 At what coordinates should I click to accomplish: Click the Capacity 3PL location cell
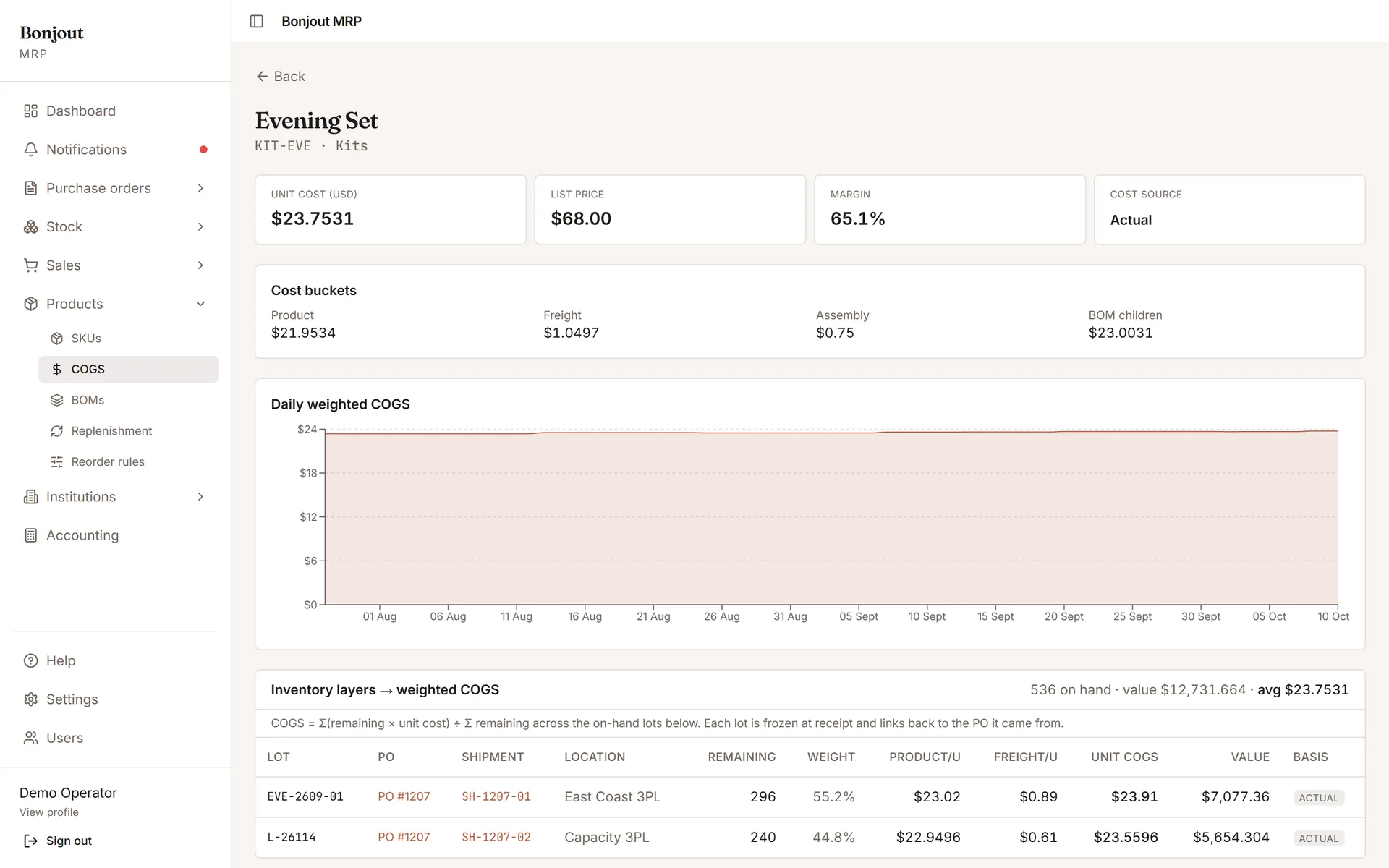(606, 837)
